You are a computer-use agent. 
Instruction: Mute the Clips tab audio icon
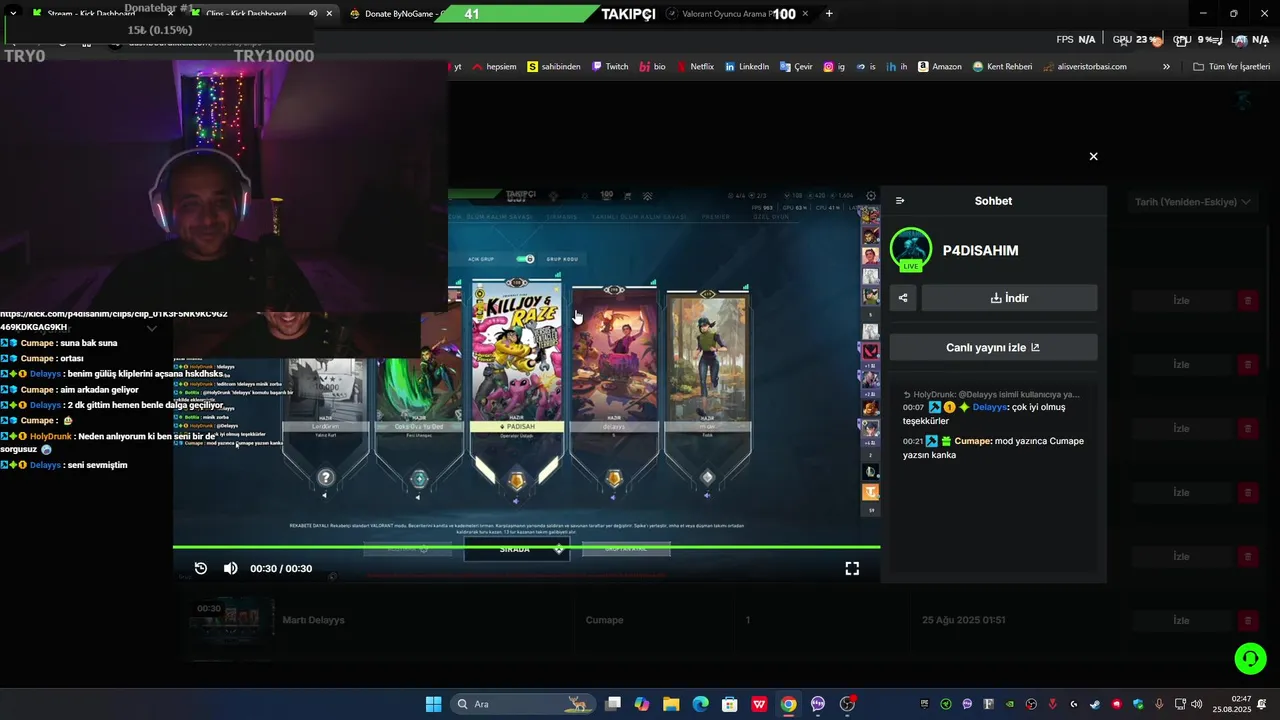click(313, 14)
